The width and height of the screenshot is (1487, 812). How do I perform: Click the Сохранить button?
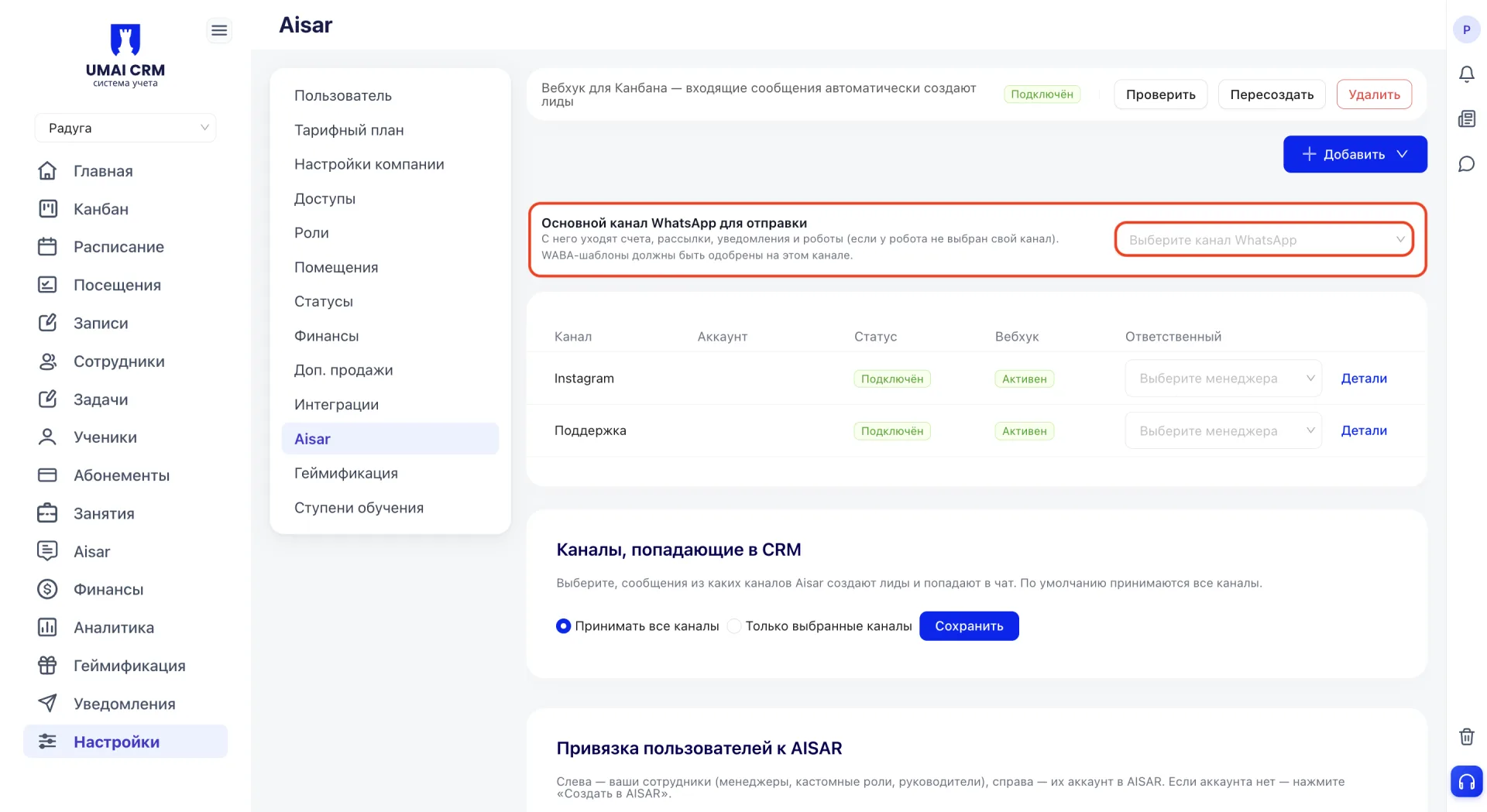click(x=969, y=625)
